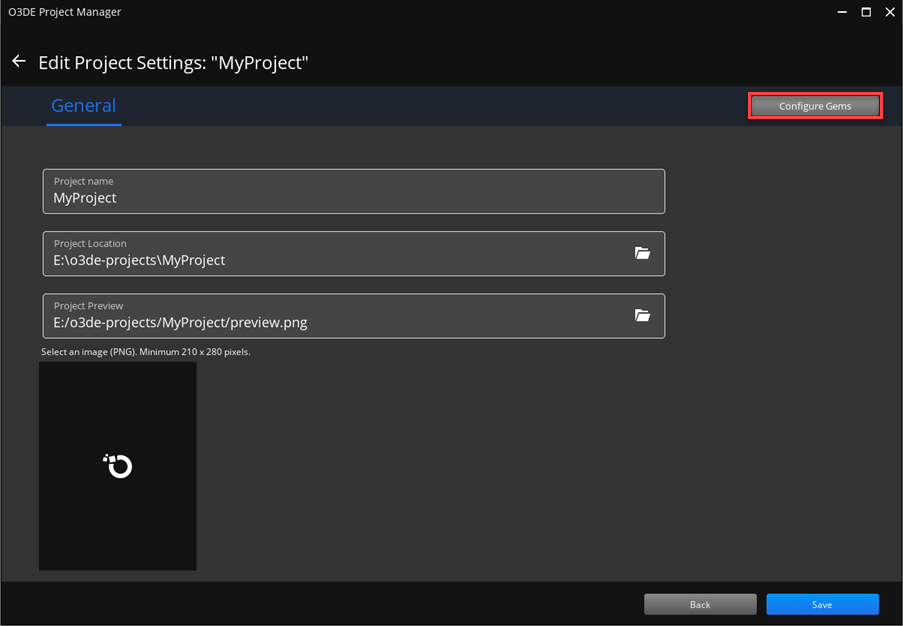Click folder icon next to preview.png field
The height and width of the screenshot is (626, 903).
click(x=643, y=316)
